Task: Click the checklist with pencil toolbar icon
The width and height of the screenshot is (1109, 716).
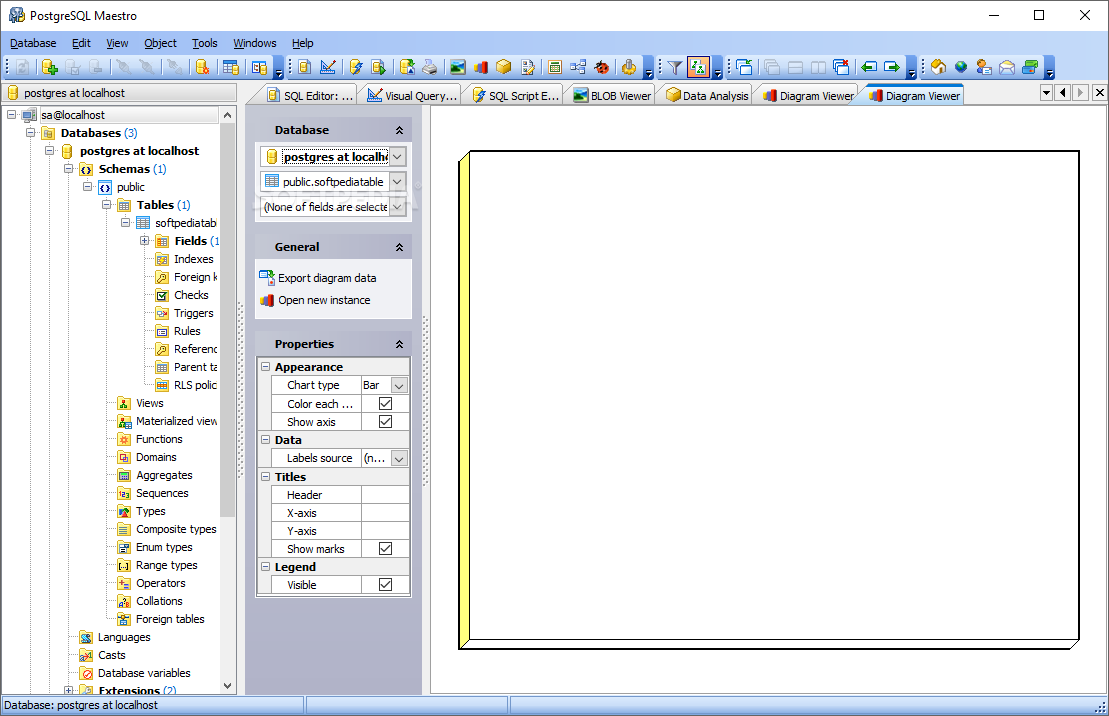Action: pos(528,67)
